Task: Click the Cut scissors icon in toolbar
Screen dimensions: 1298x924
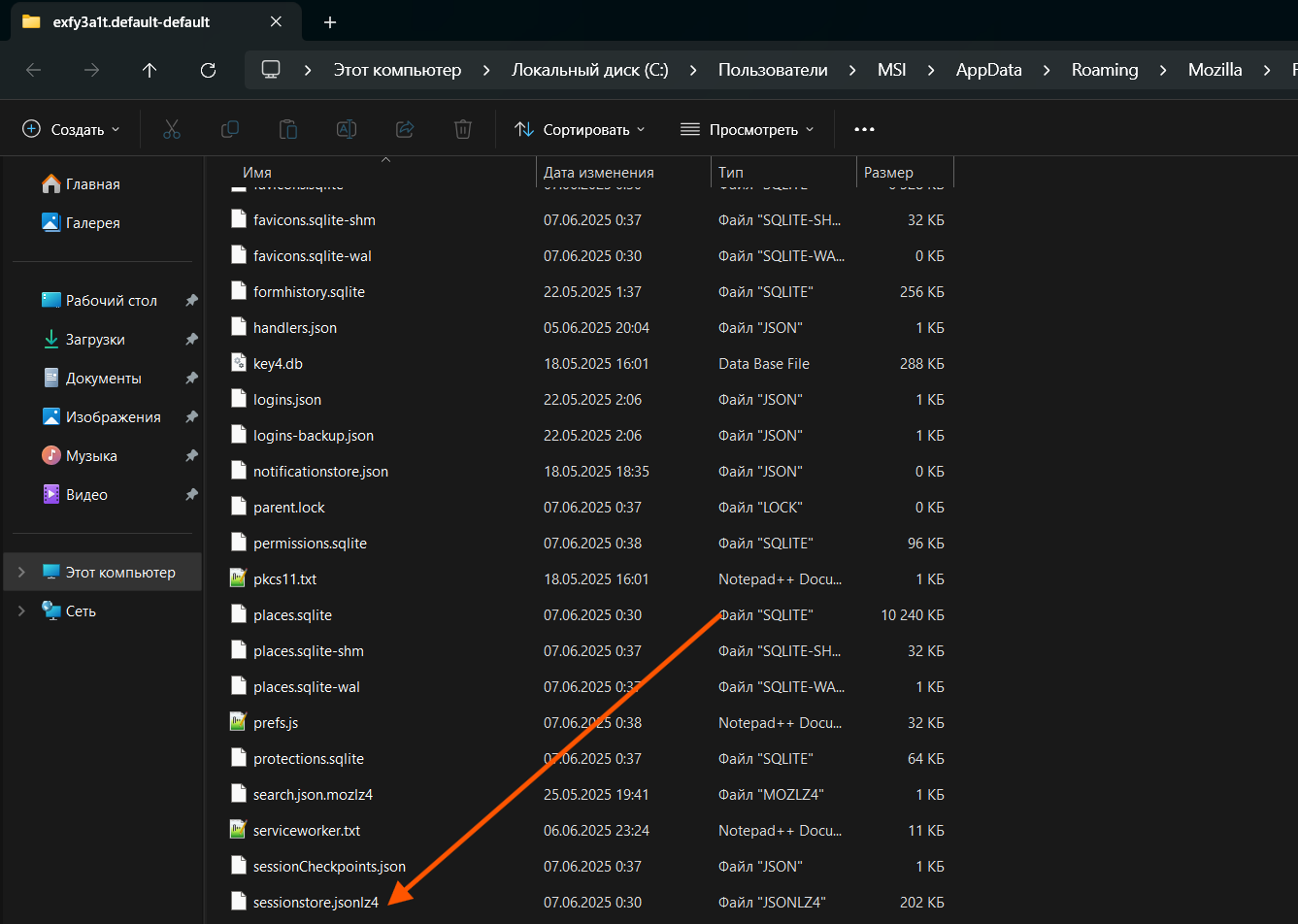Action: tap(172, 129)
